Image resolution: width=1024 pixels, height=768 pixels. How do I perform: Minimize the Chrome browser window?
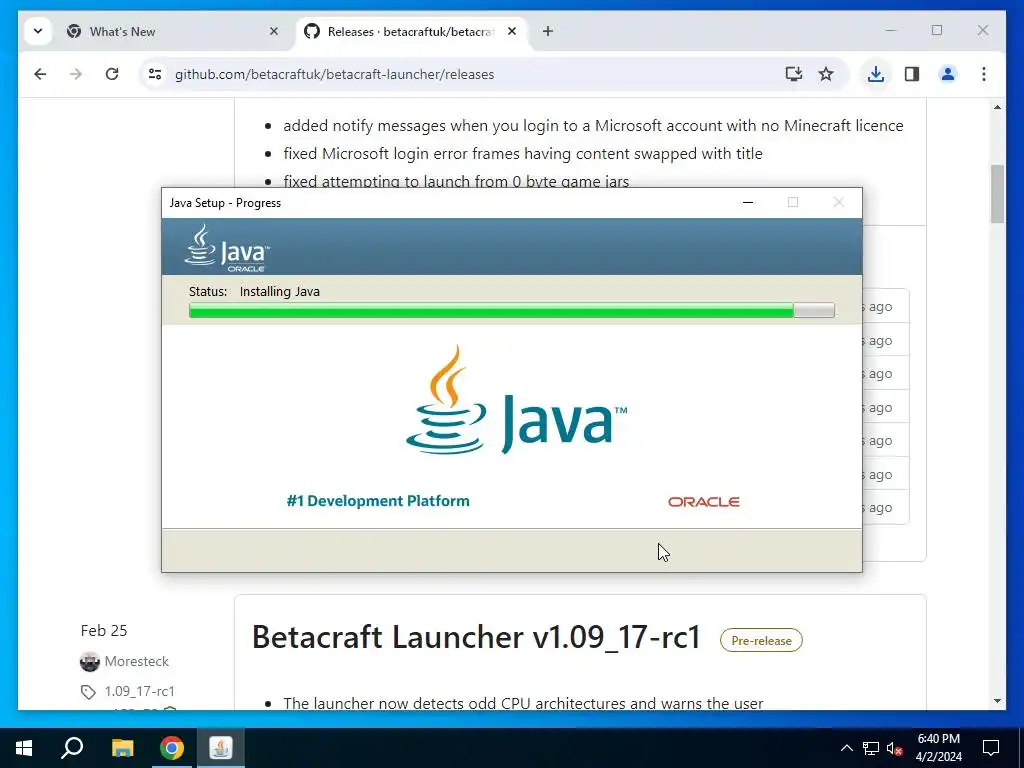[x=891, y=30]
